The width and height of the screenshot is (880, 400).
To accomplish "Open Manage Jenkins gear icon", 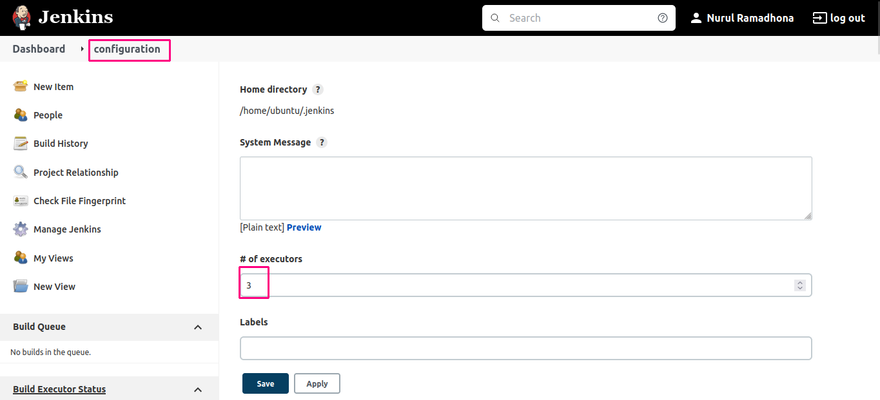I will 21,229.
